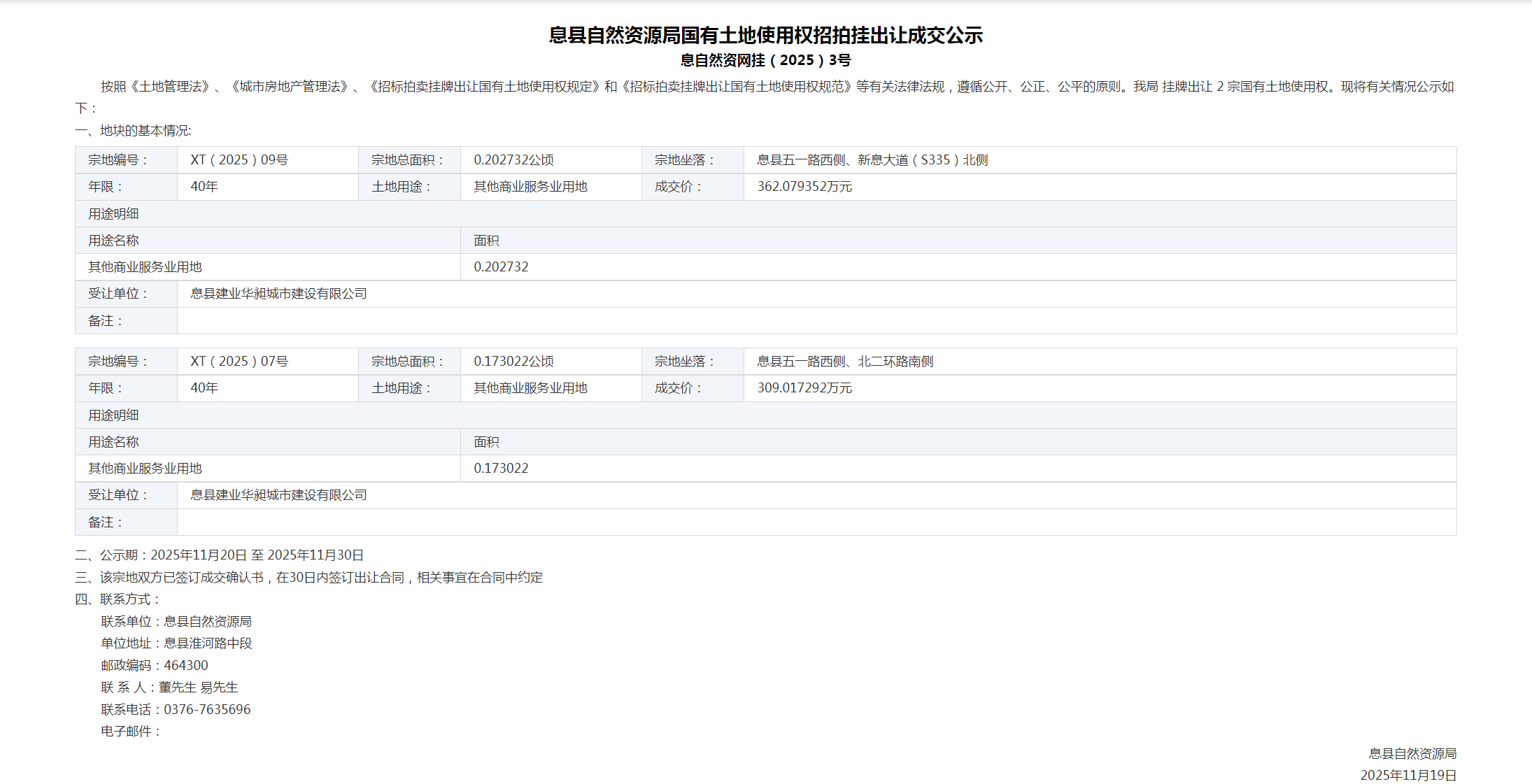Click the 宗地编号 label in the 09号 table

(118, 160)
